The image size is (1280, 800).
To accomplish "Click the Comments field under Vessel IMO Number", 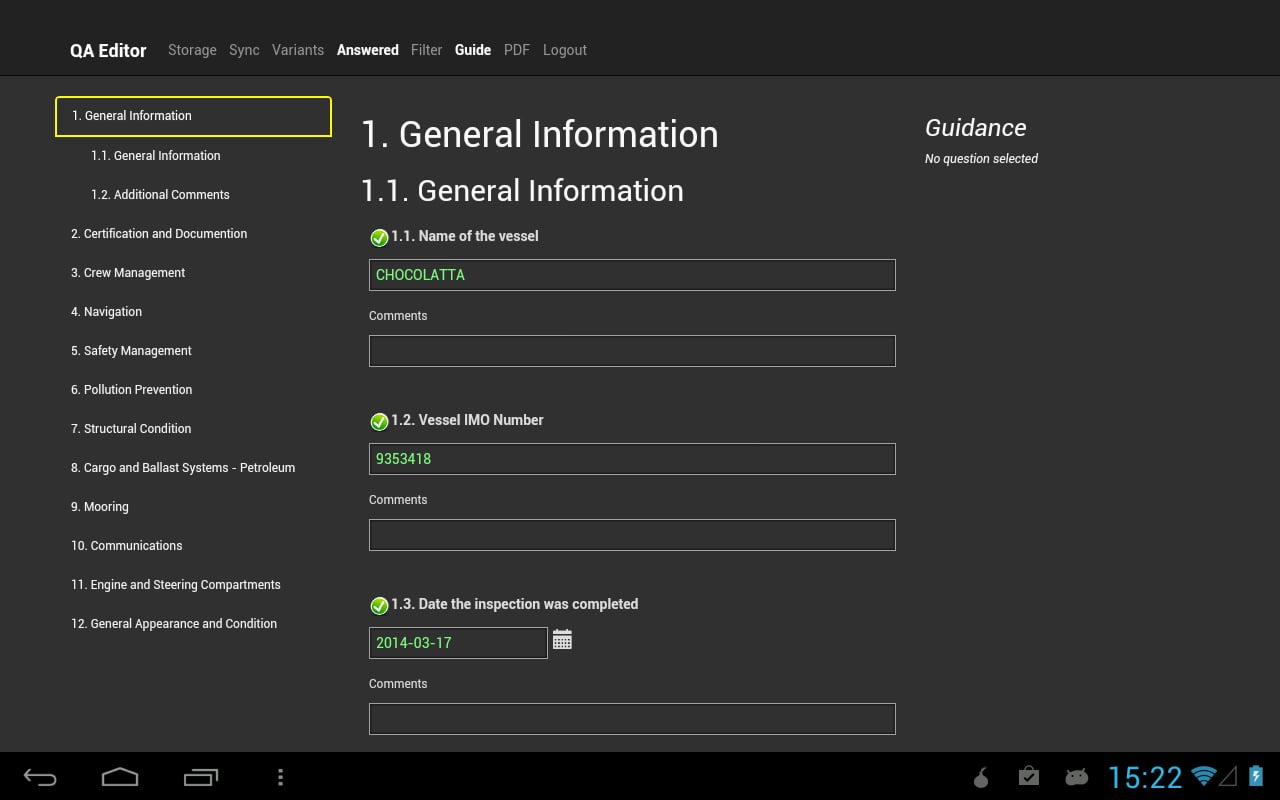I will (x=632, y=535).
